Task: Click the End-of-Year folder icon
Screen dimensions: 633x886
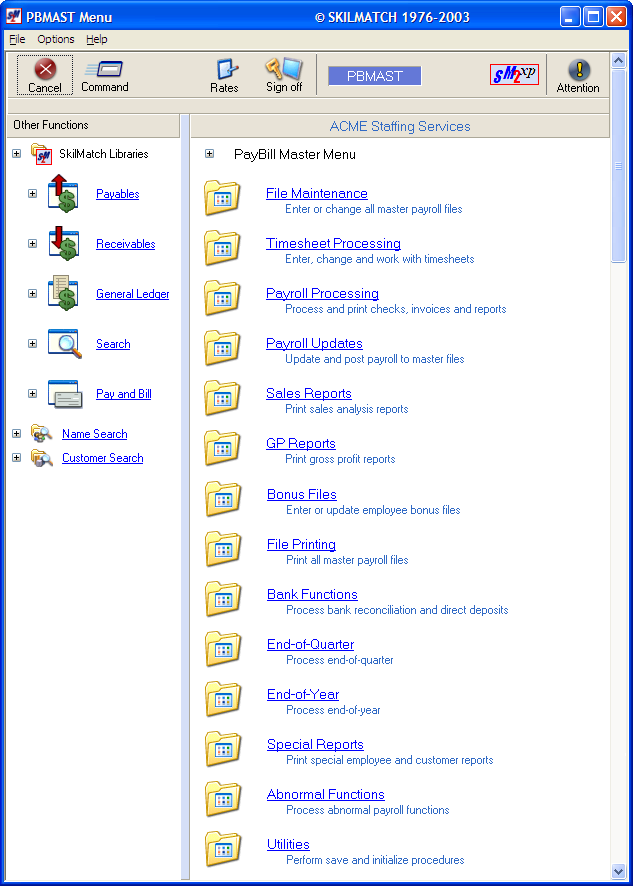Action: pos(223,699)
